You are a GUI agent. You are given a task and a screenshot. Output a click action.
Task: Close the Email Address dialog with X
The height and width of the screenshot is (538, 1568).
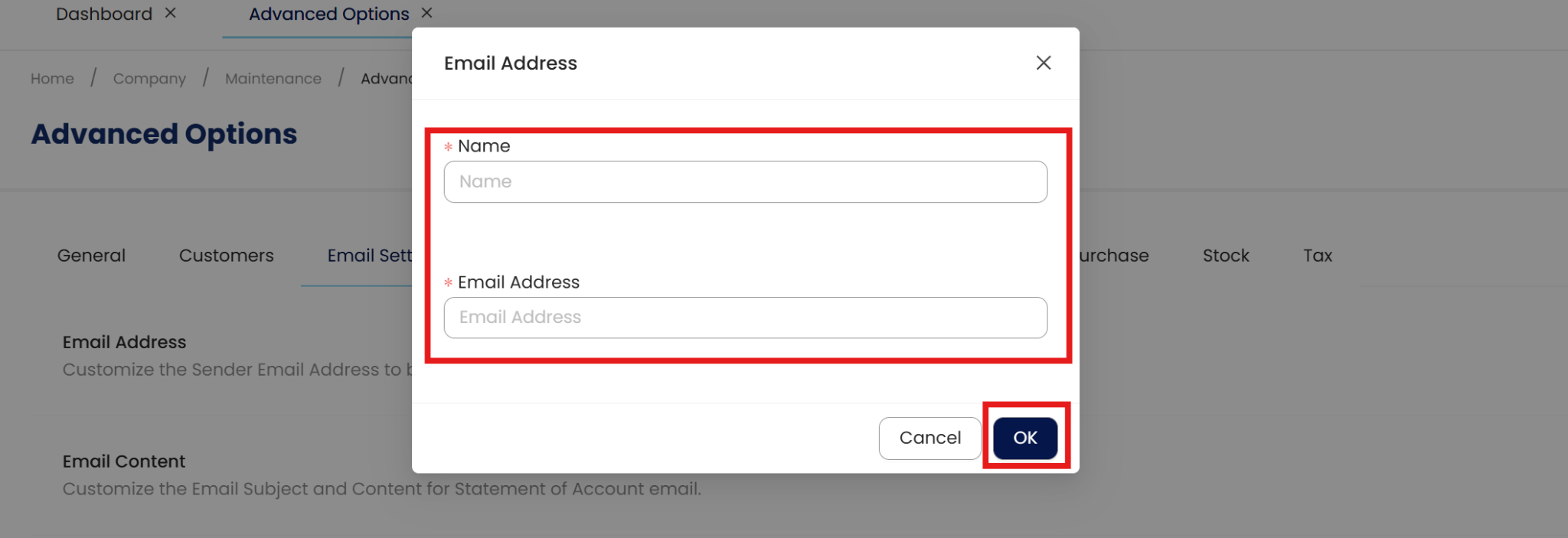1043,63
